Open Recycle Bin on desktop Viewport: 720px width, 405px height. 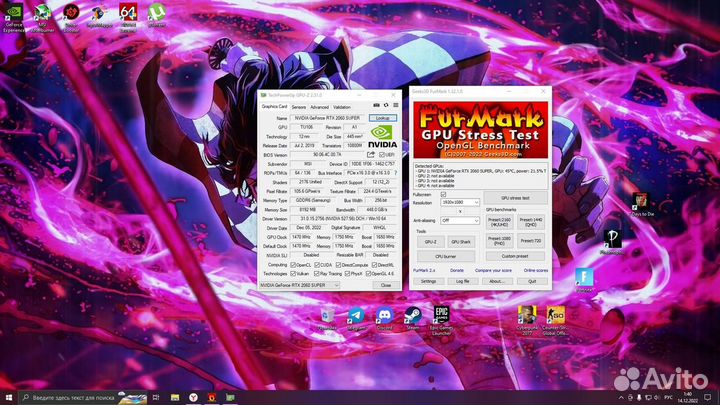click(327, 319)
